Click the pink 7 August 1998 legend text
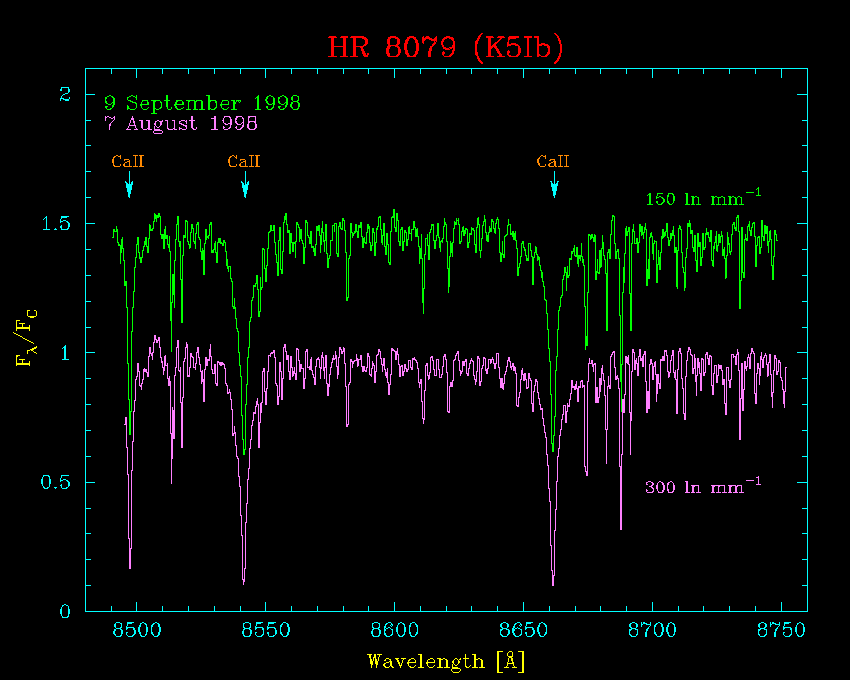 [x=181, y=124]
